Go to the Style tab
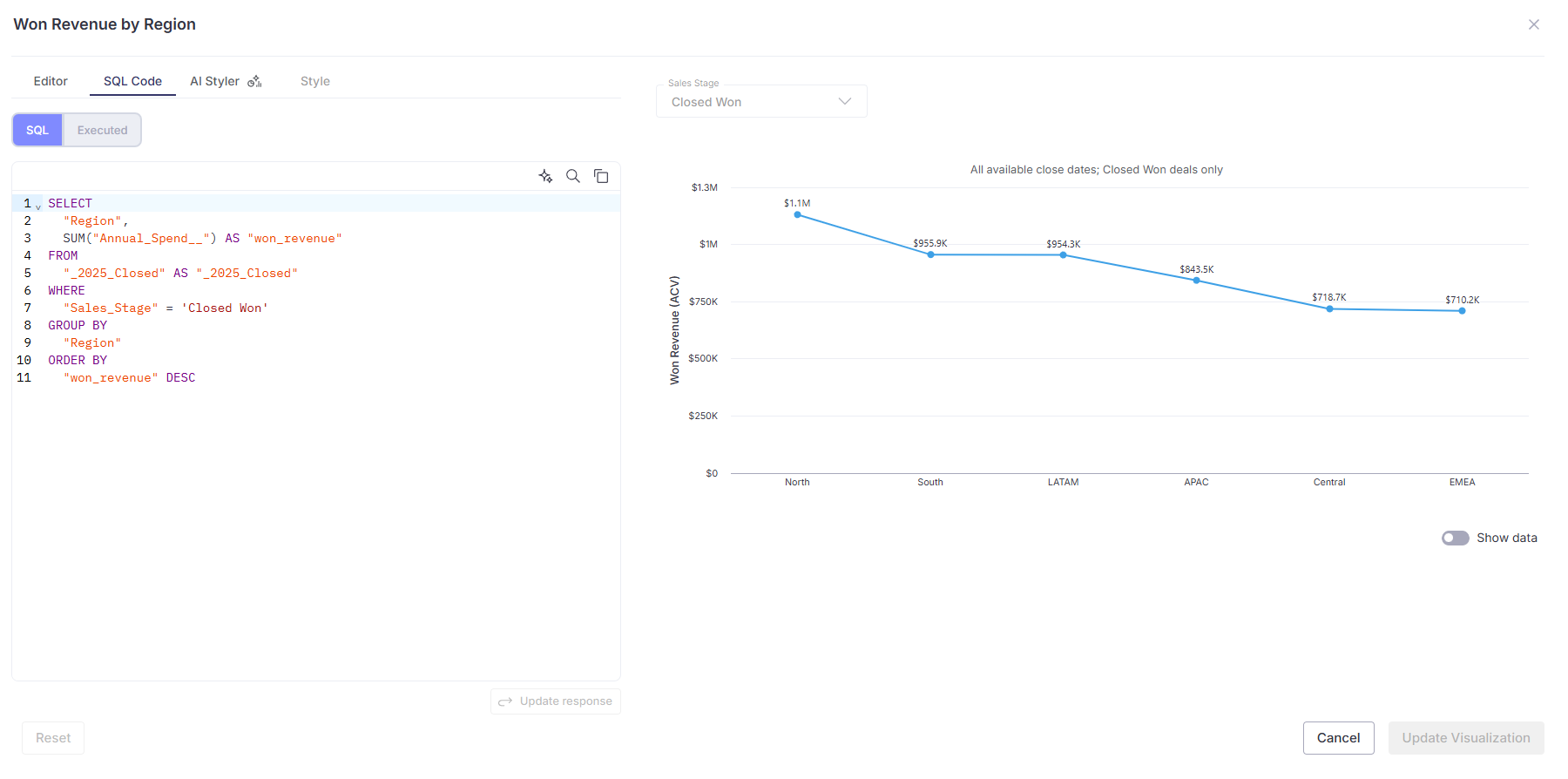The height and width of the screenshot is (779, 1568). 315,81
